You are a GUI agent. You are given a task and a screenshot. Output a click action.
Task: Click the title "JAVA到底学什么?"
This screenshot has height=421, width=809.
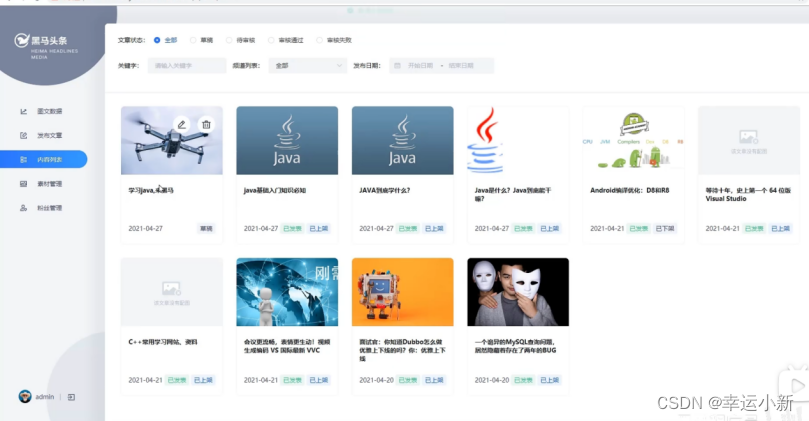[385, 190]
